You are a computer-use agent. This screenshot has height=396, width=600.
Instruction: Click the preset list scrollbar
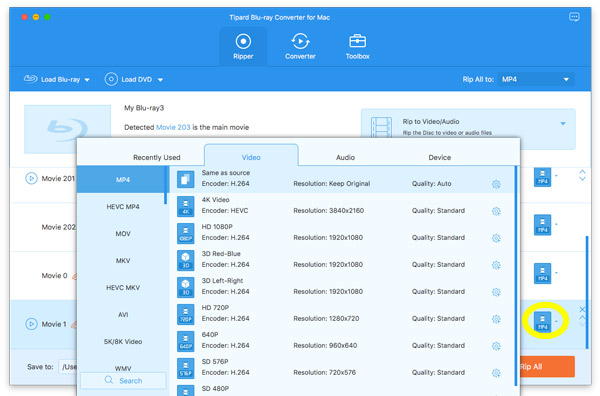tap(516, 275)
